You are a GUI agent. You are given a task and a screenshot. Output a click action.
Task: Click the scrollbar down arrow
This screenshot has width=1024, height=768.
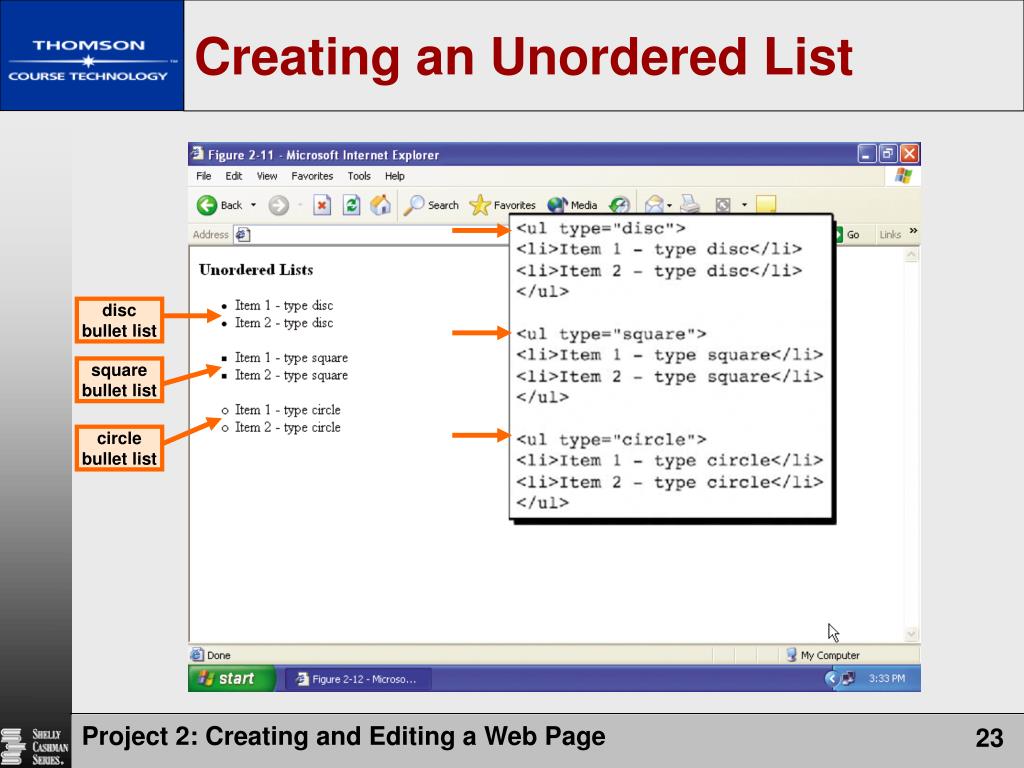[x=912, y=634]
